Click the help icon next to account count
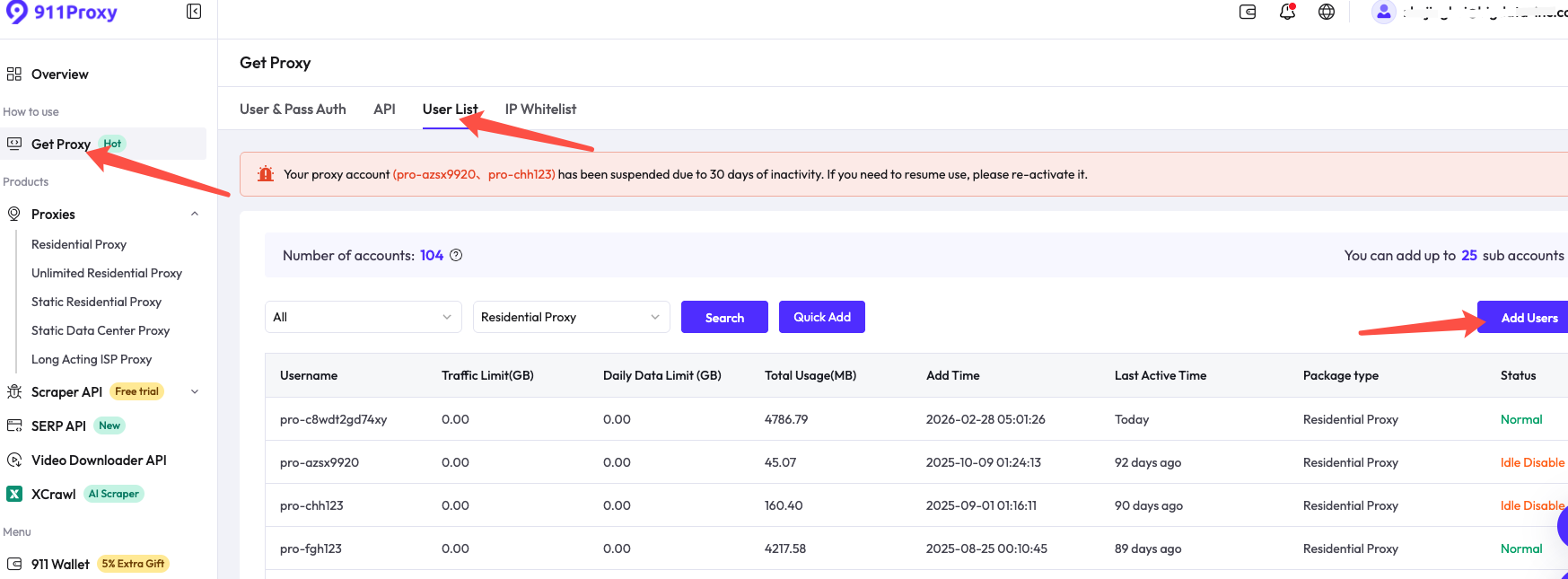 [456, 255]
